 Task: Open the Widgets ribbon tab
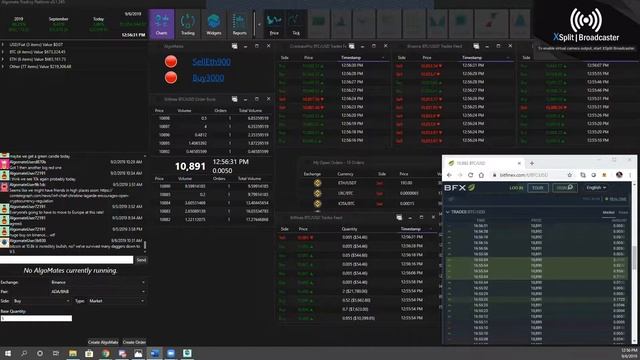[213, 24]
